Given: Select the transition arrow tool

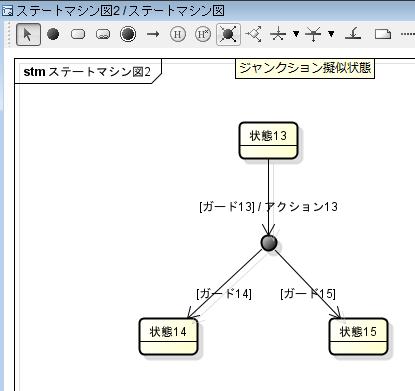Looking at the screenshot, I should [x=153, y=34].
